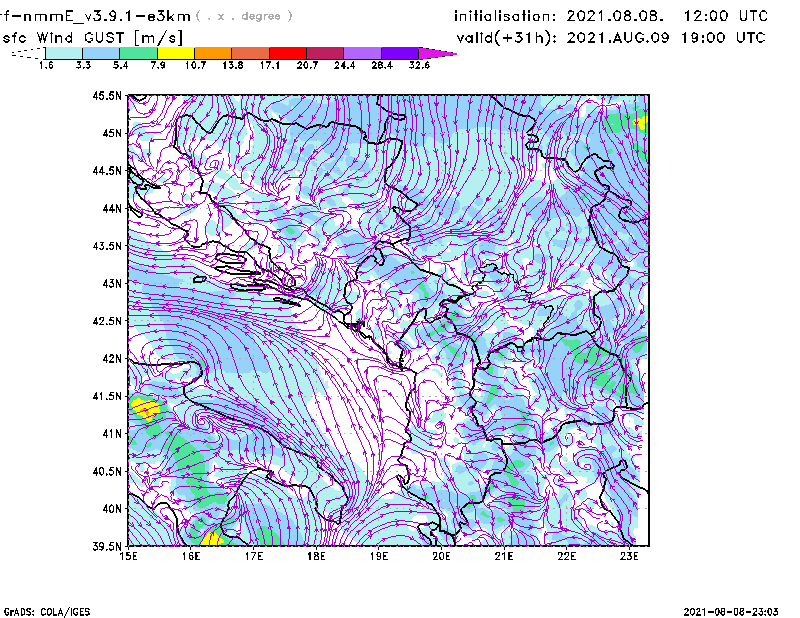Click the violet legend swatch (28.4–32.6)
Image resolution: width=800 pixels, height=618 pixels.
[399, 53]
